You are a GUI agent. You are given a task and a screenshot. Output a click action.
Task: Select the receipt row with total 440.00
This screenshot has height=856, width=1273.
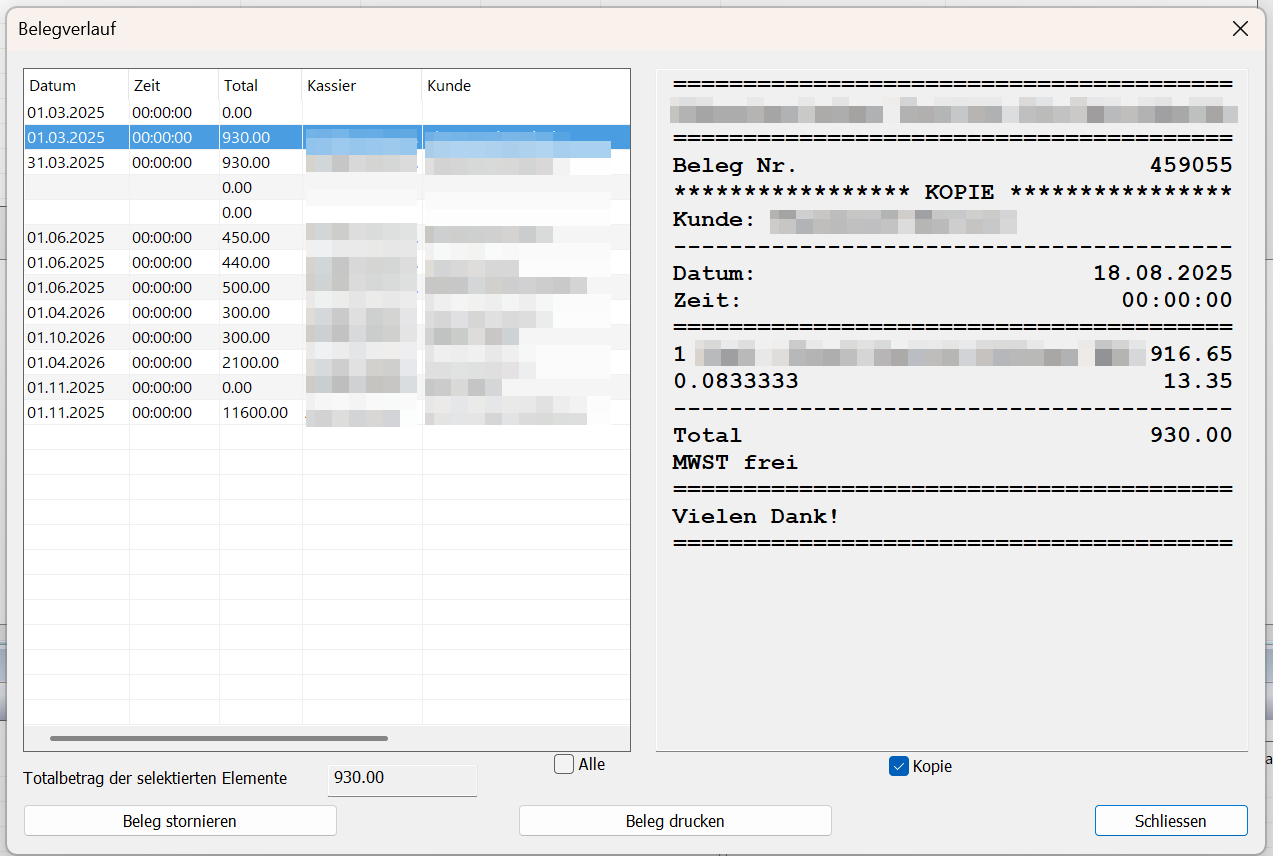click(327, 262)
